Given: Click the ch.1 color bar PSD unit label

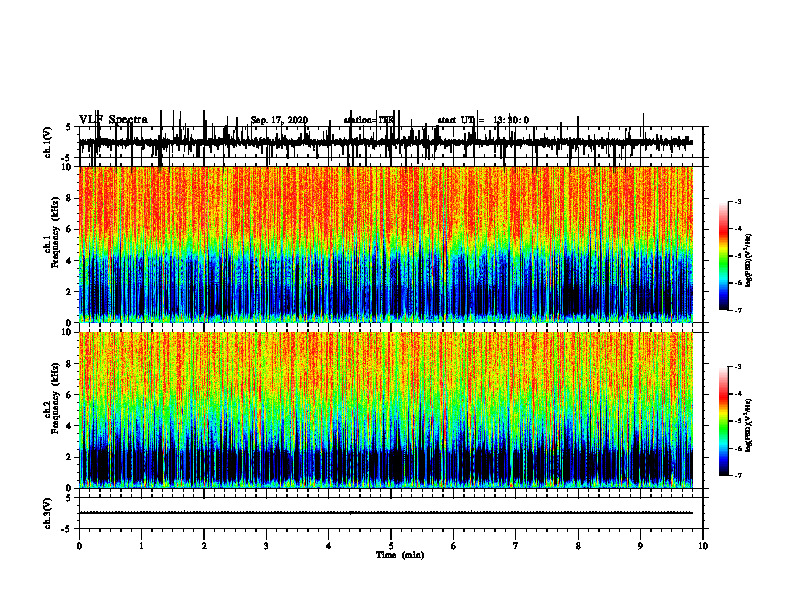Looking at the screenshot, I should coord(749,261).
